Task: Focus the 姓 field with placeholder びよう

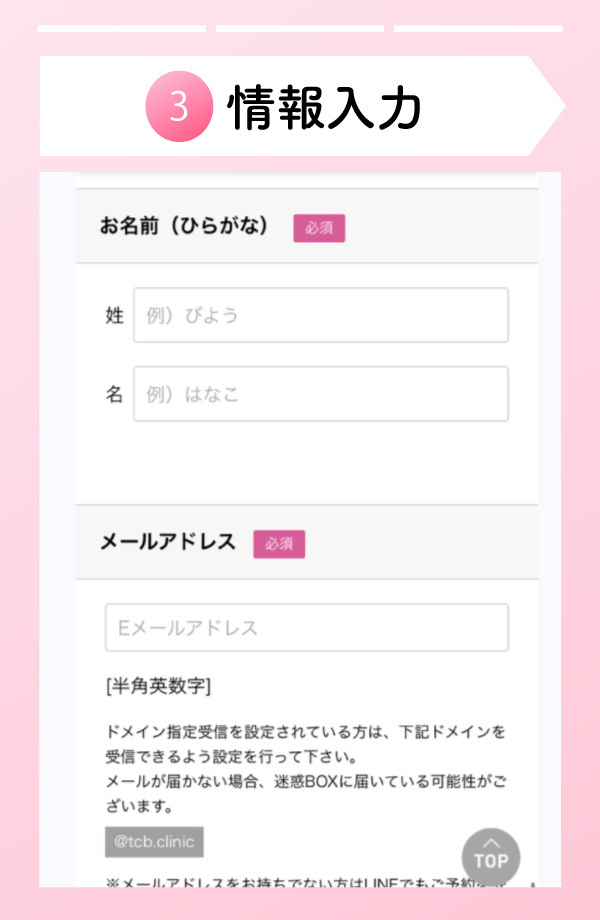Action: [320, 315]
